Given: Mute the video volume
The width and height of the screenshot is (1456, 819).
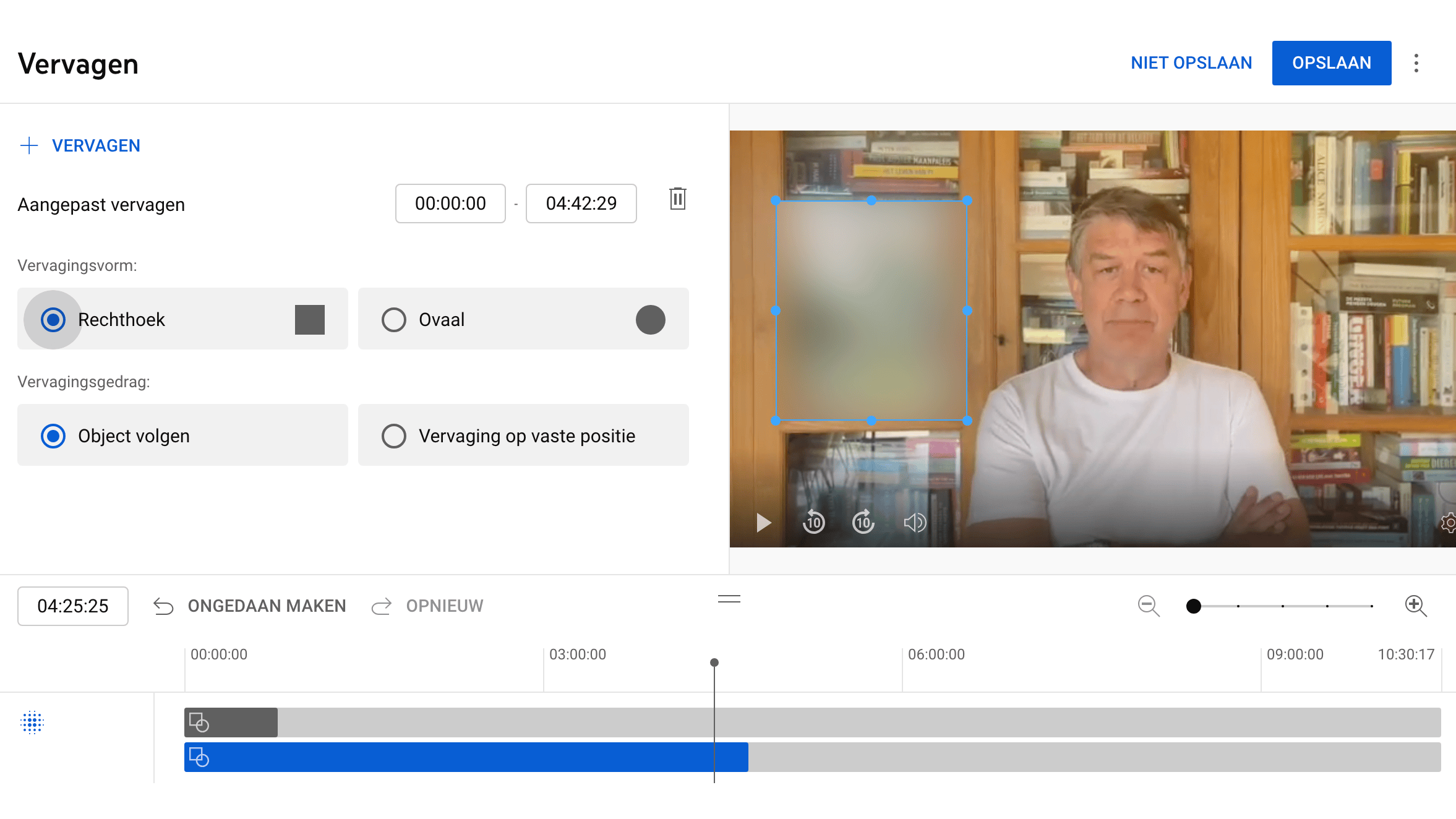Looking at the screenshot, I should coord(914,523).
